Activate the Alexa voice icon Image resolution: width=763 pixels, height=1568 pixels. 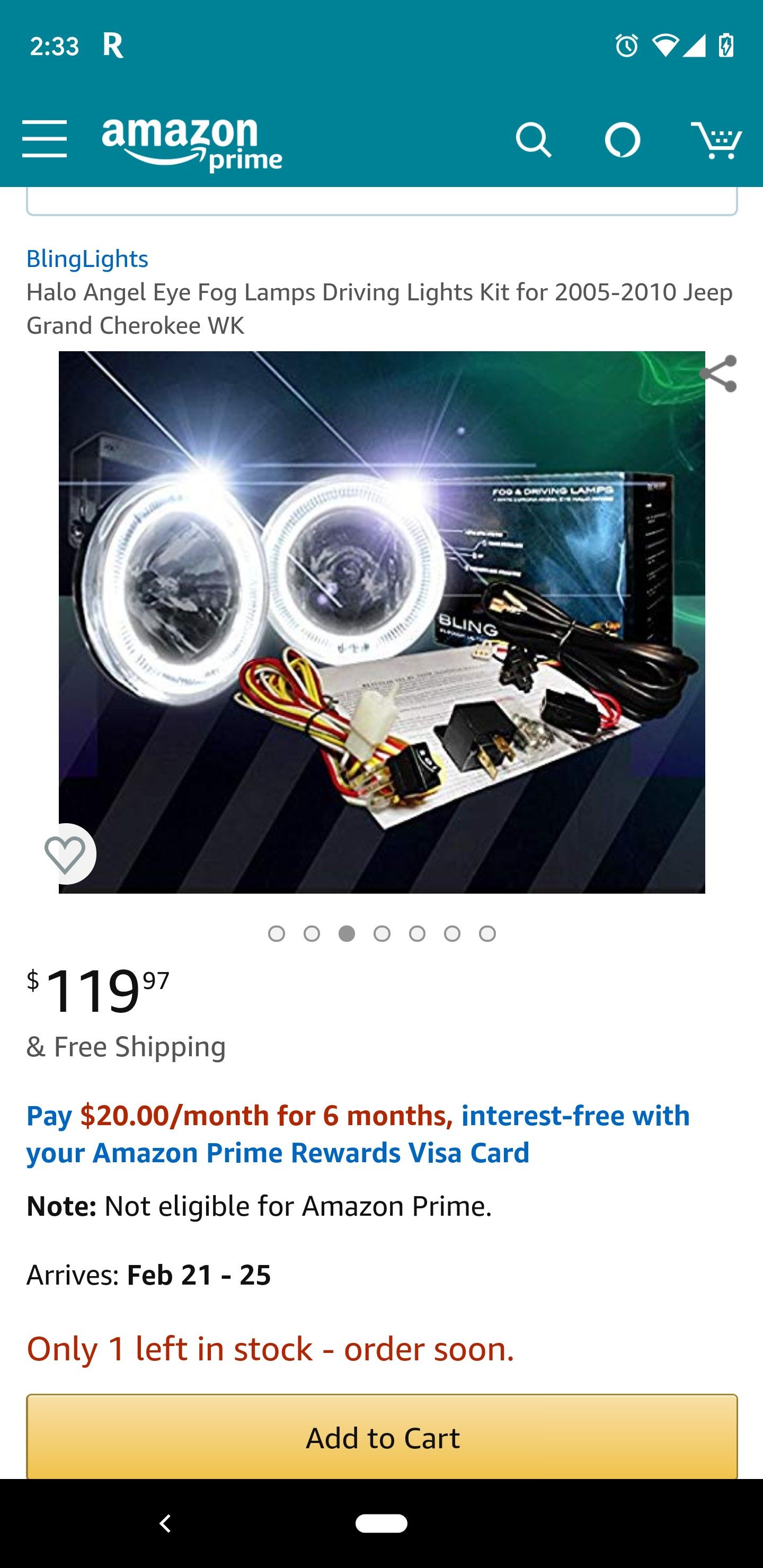pyautogui.click(x=623, y=140)
